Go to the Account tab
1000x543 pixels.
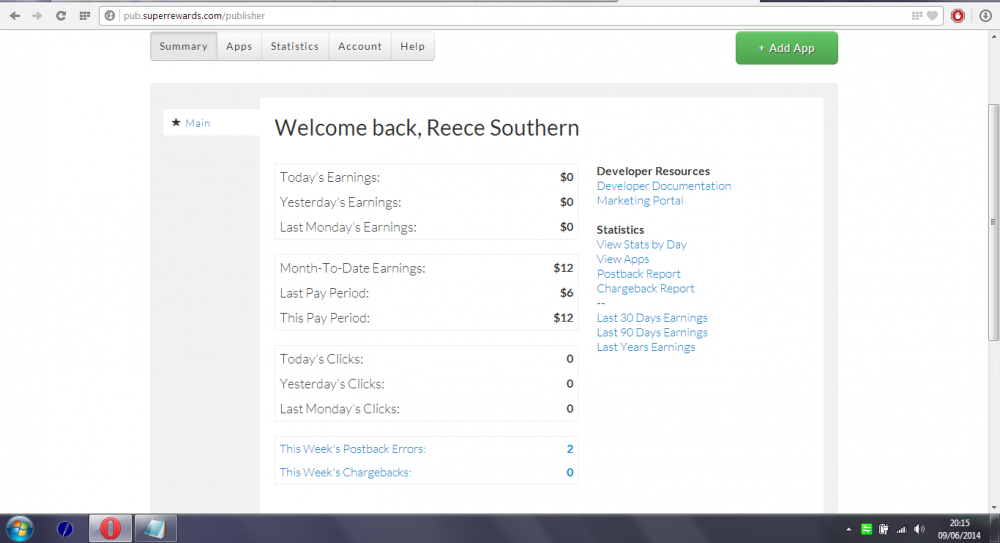pyautogui.click(x=360, y=47)
